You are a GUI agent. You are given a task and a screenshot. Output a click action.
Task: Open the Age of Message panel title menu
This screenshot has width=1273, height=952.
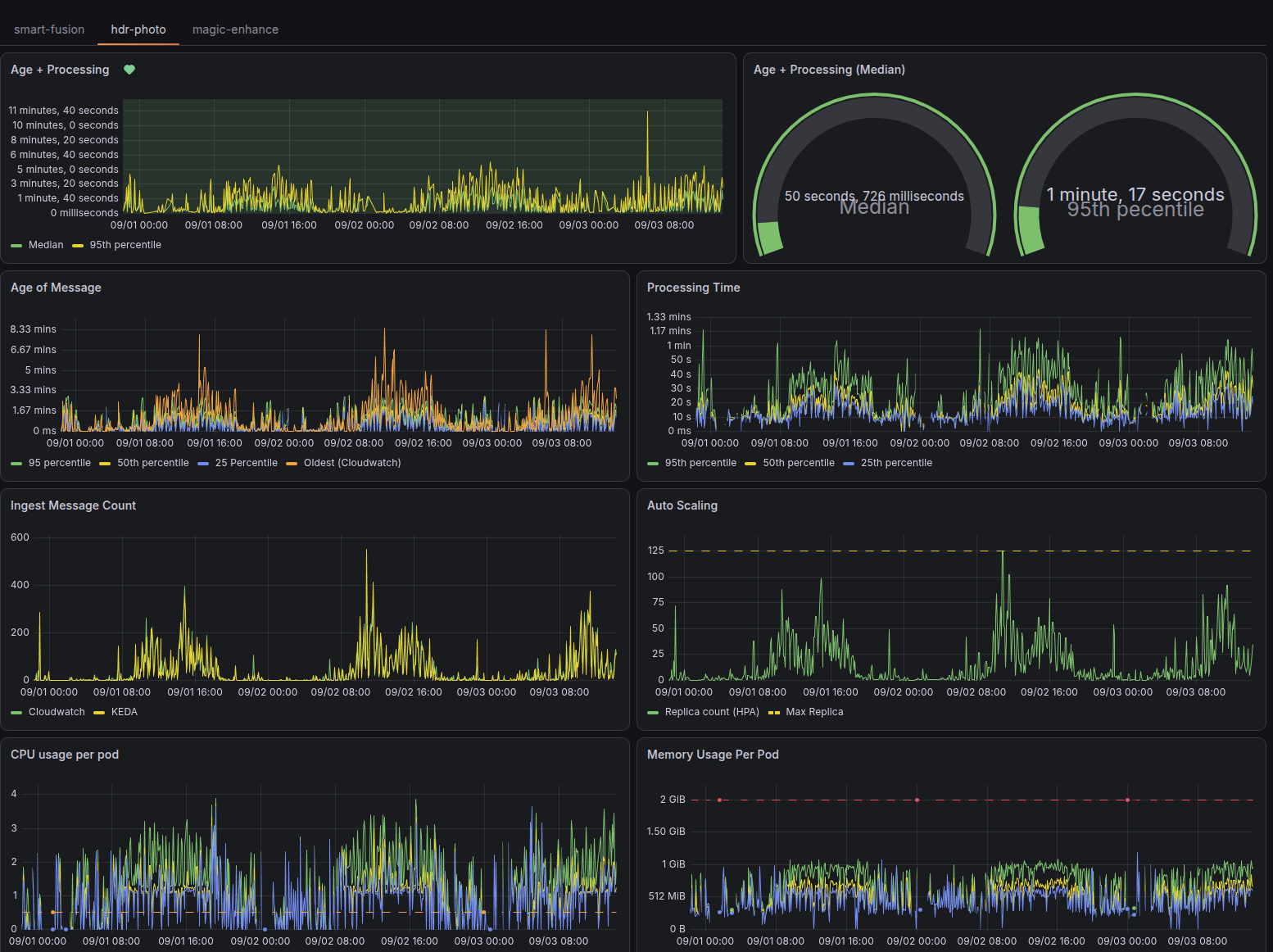pyautogui.click(x=56, y=288)
